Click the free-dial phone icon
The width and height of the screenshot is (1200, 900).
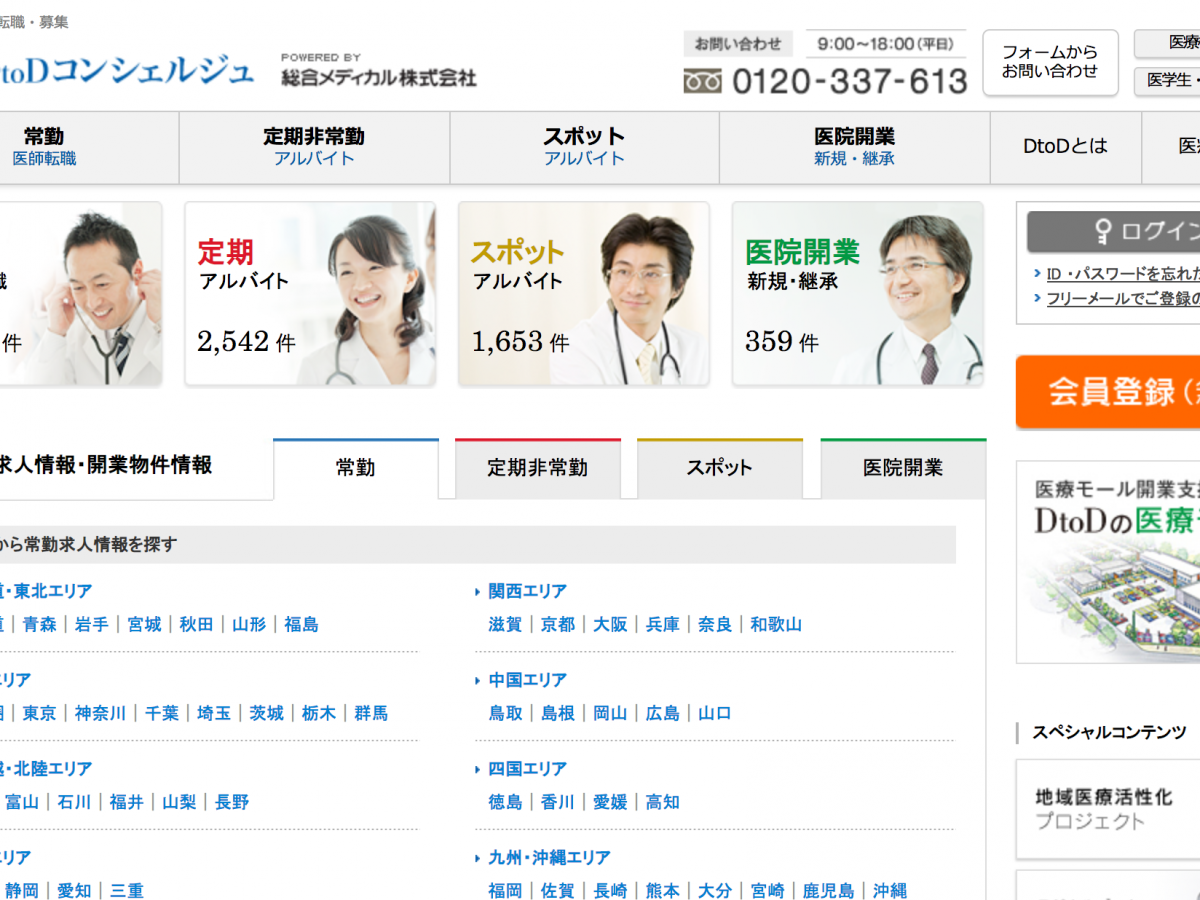pos(702,81)
